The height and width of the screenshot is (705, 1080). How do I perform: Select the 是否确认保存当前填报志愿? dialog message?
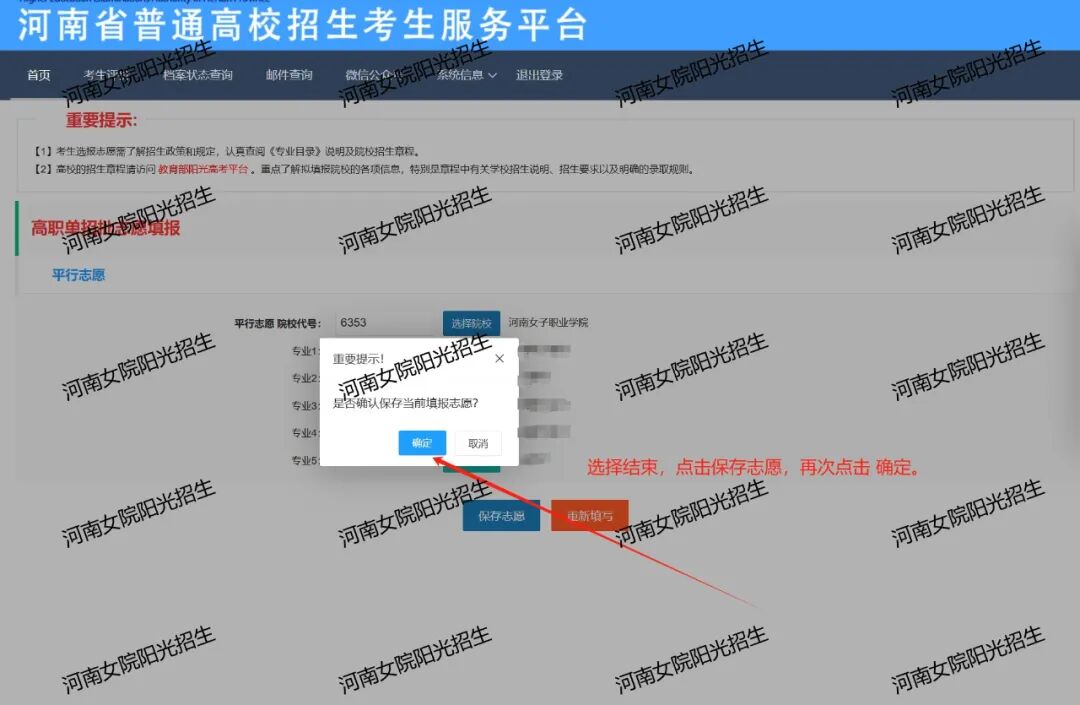[x=406, y=403]
